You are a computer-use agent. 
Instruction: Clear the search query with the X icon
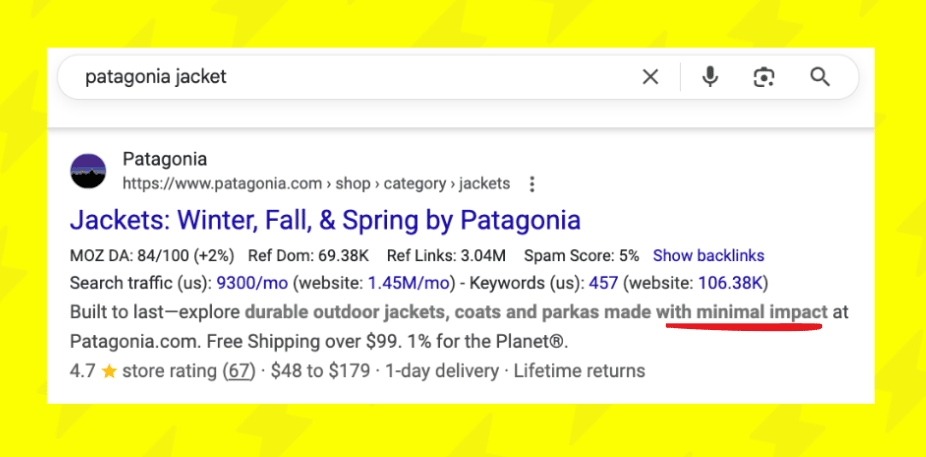(x=650, y=77)
